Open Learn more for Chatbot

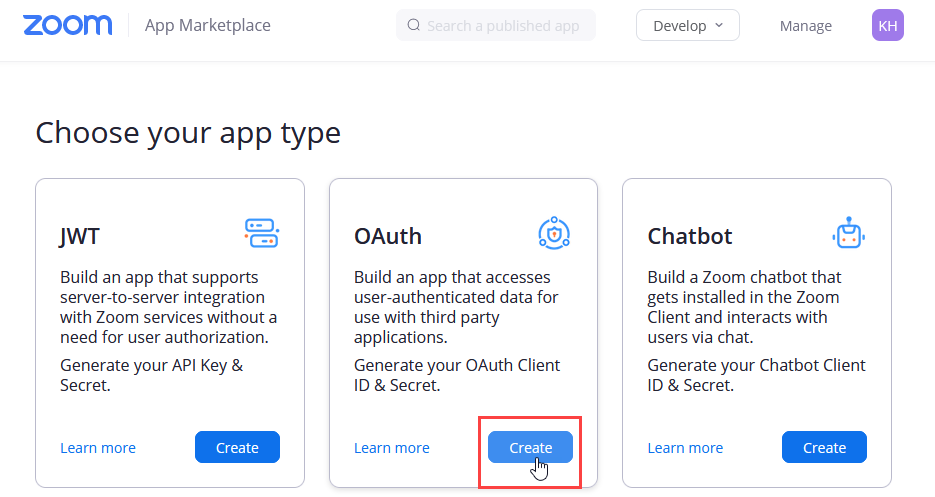tap(685, 448)
